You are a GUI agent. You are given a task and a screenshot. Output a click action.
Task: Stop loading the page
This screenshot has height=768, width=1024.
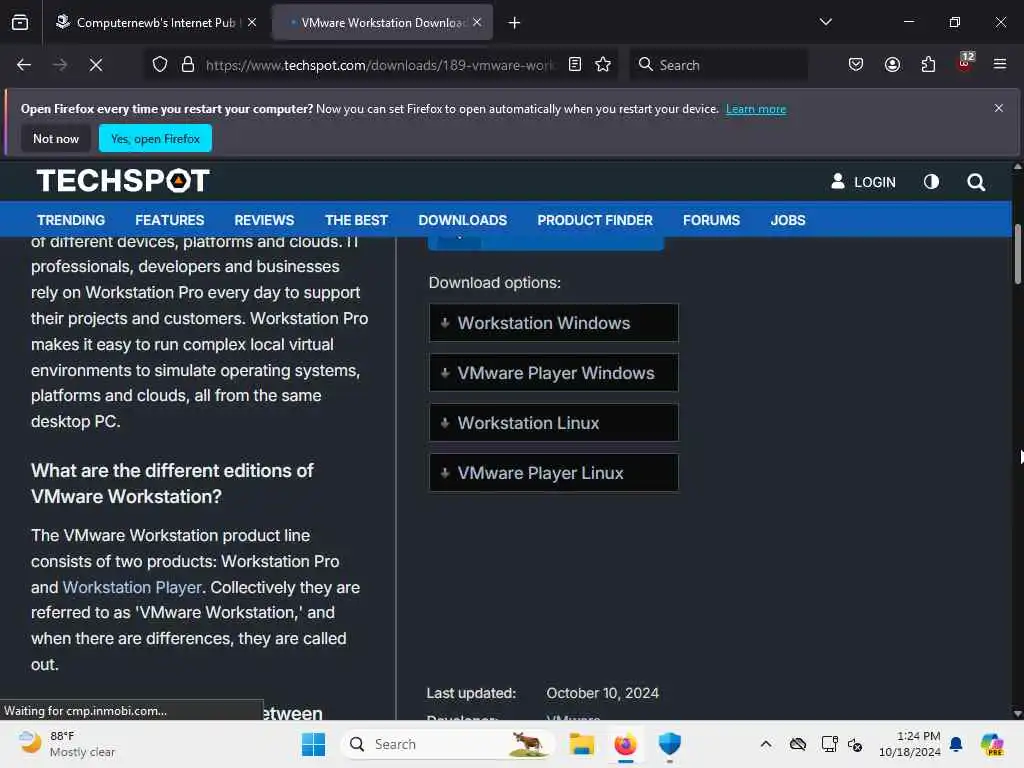click(95, 65)
